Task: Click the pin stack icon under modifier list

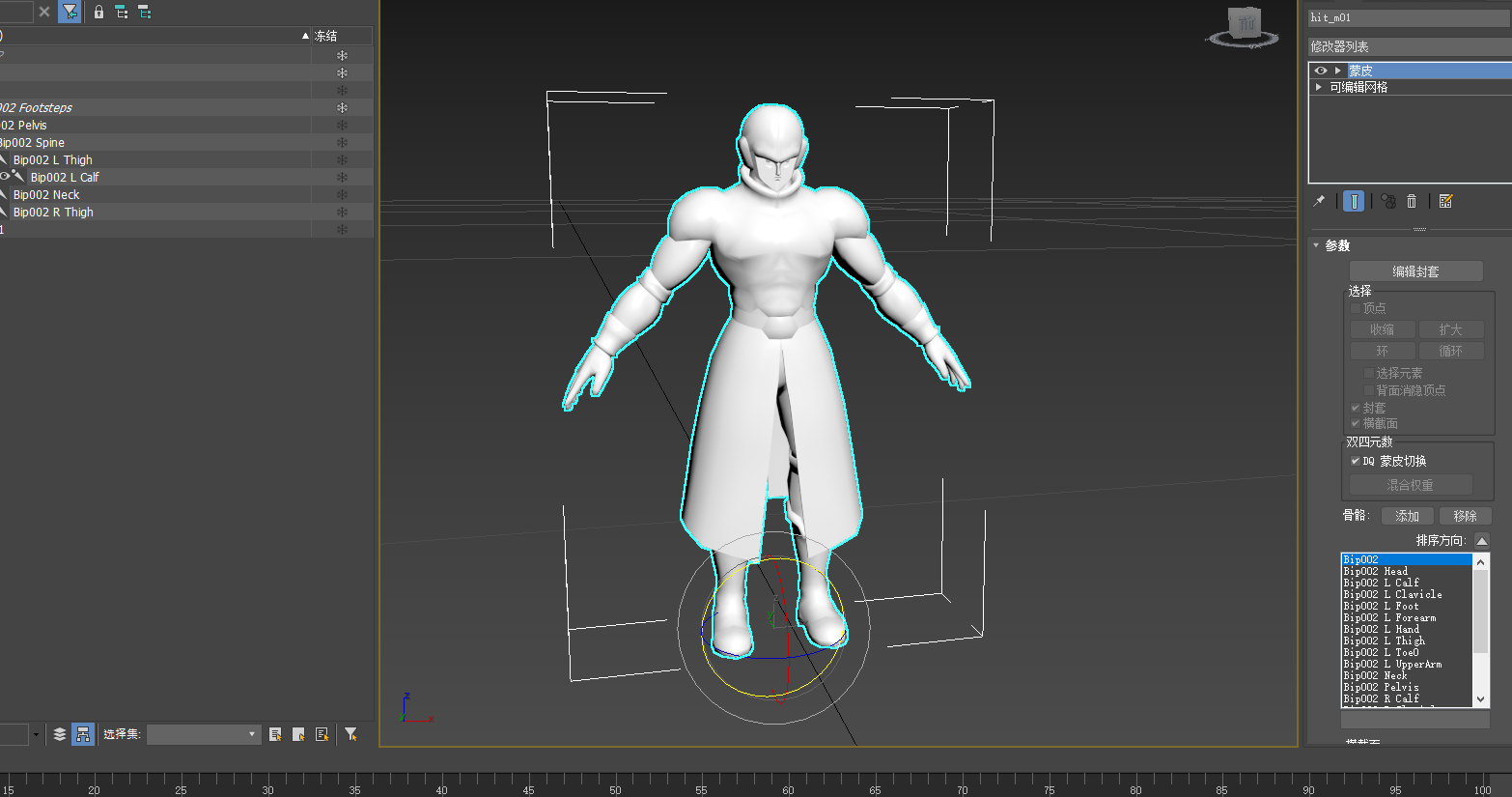Action: [1319, 201]
